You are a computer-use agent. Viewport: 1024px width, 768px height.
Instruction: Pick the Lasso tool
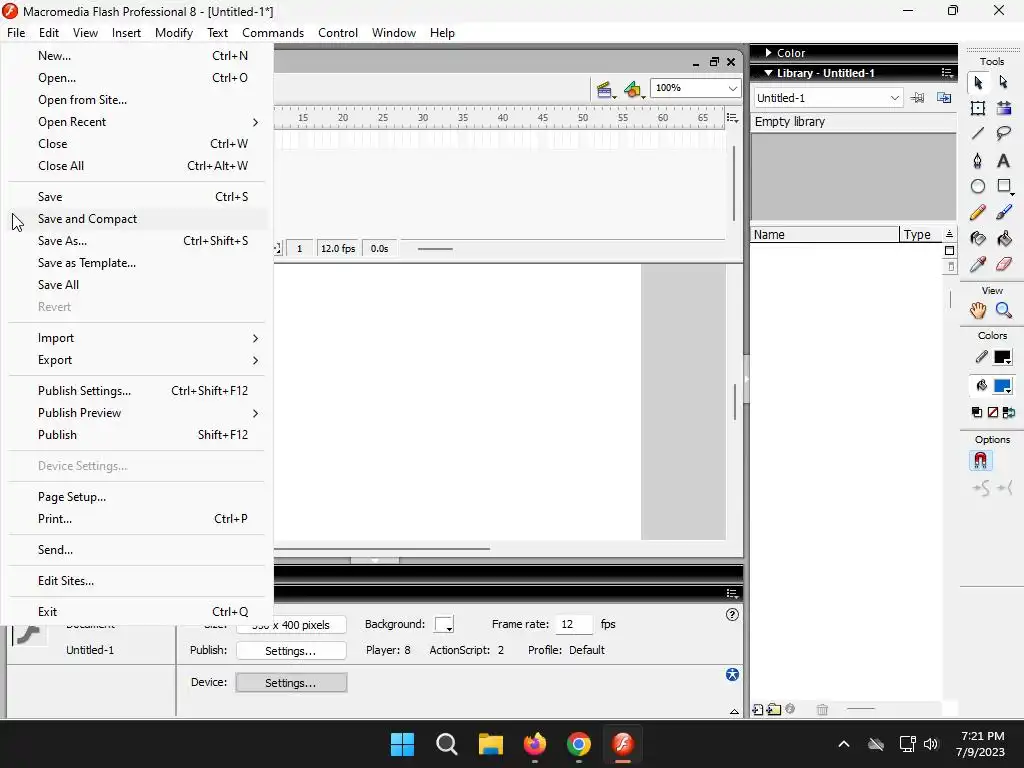(x=1004, y=134)
